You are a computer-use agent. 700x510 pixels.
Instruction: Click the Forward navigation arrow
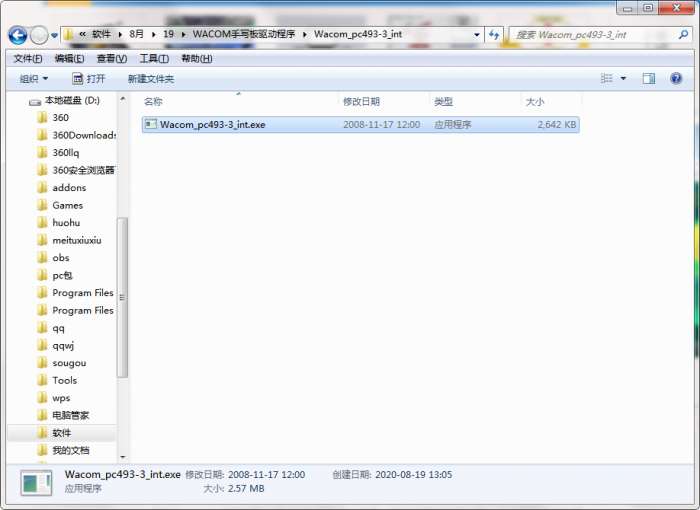point(39,35)
